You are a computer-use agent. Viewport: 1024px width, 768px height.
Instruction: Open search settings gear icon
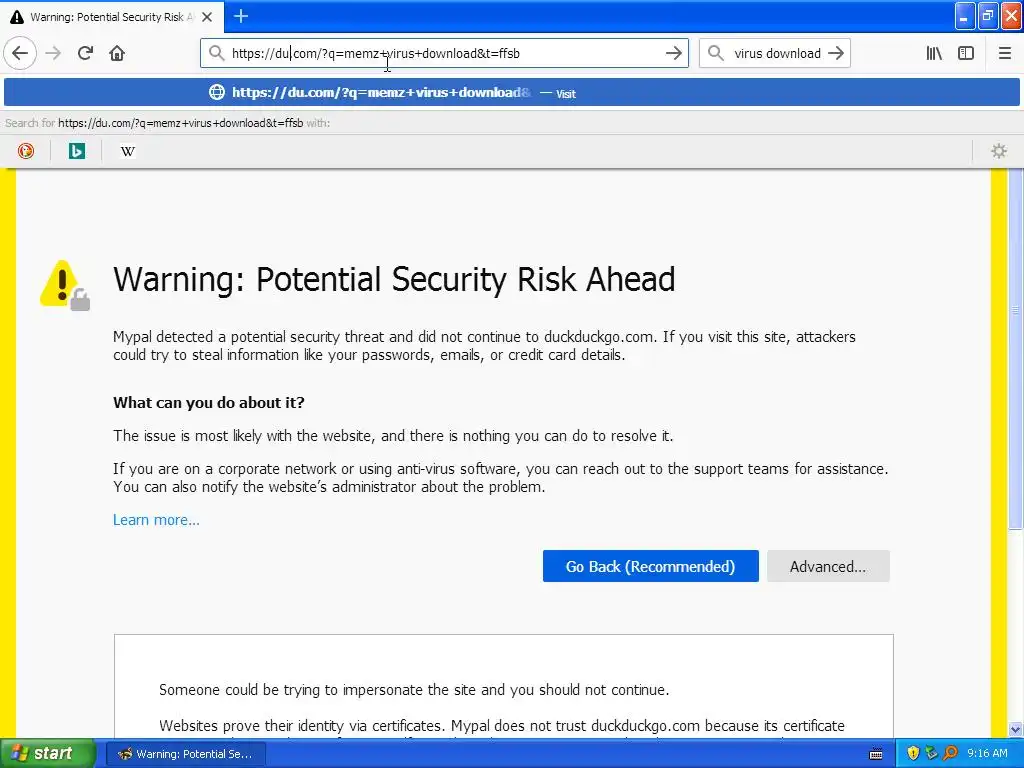(x=998, y=151)
